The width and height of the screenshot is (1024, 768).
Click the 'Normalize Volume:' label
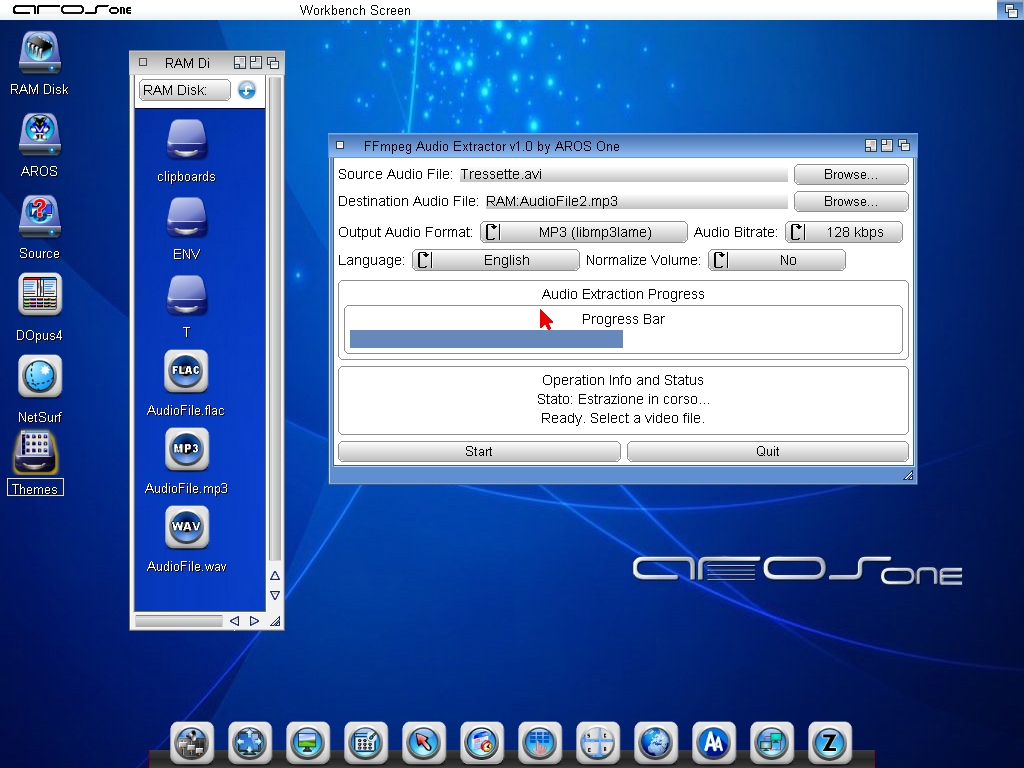tap(643, 260)
